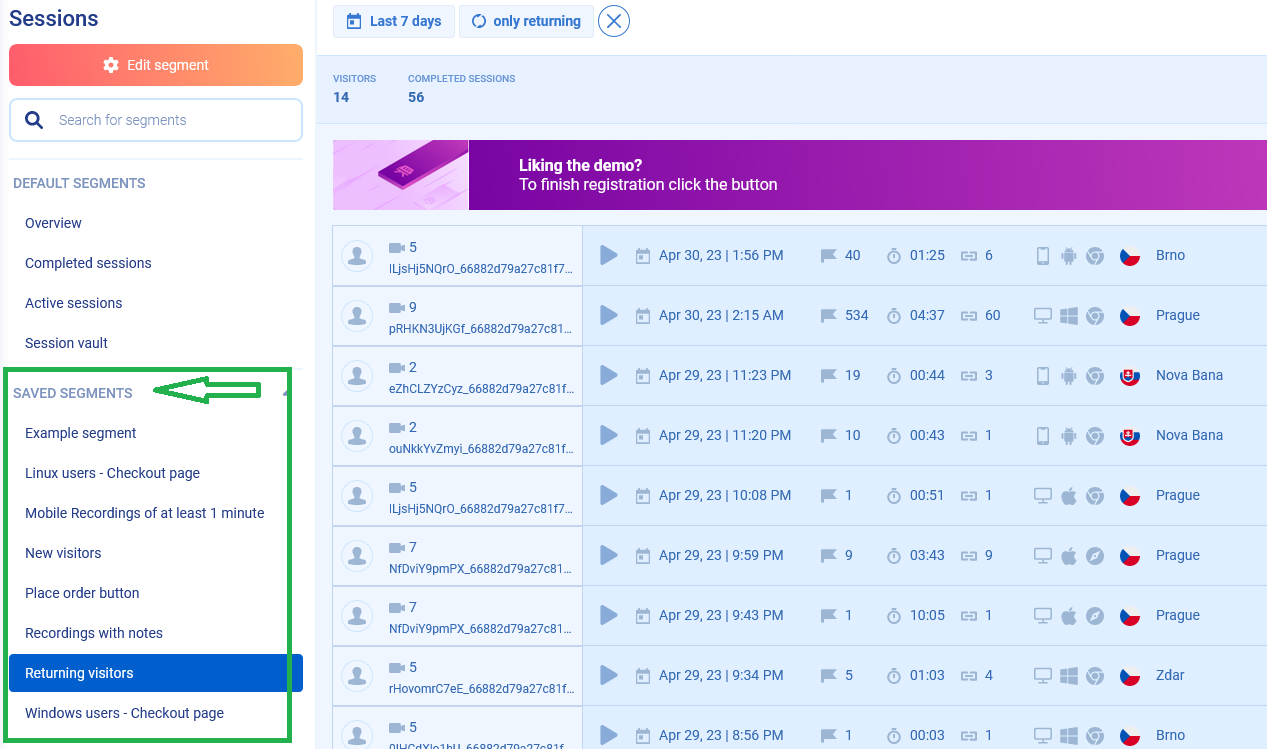
Task: Click the visitor avatar for ouNkkYvZmyi row
Action: [357, 436]
